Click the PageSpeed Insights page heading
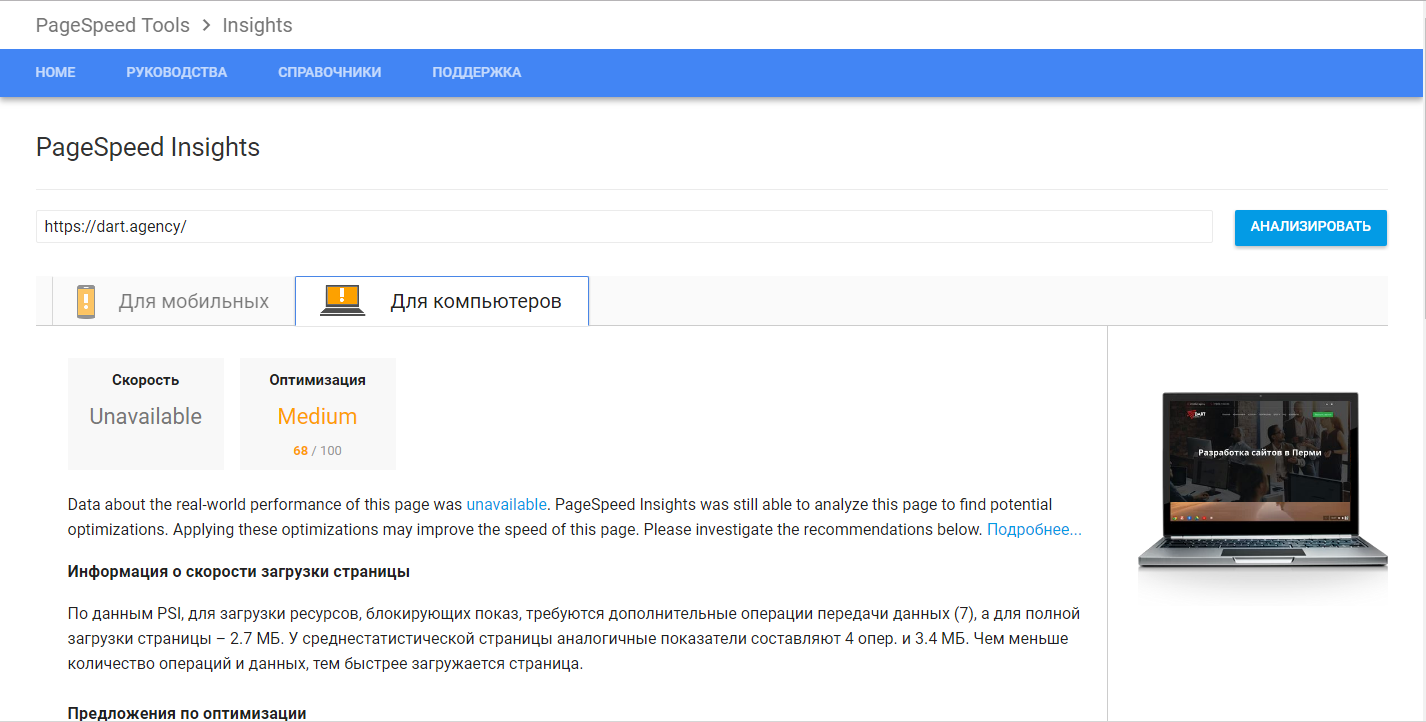Image resolution: width=1426 pixels, height=722 pixels. pyautogui.click(x=148, y=147)
